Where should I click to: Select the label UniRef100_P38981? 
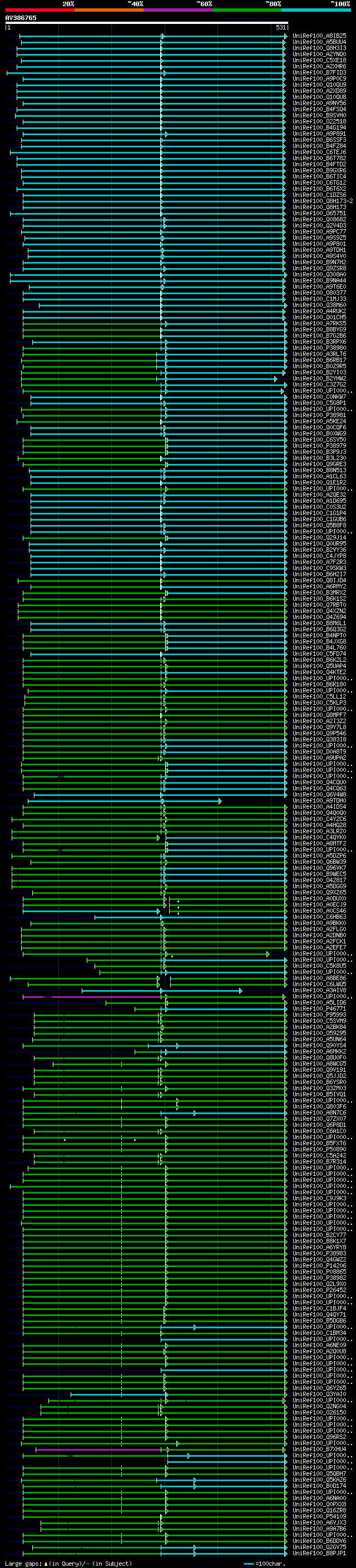pyautogui.click(x=319, y=415)
